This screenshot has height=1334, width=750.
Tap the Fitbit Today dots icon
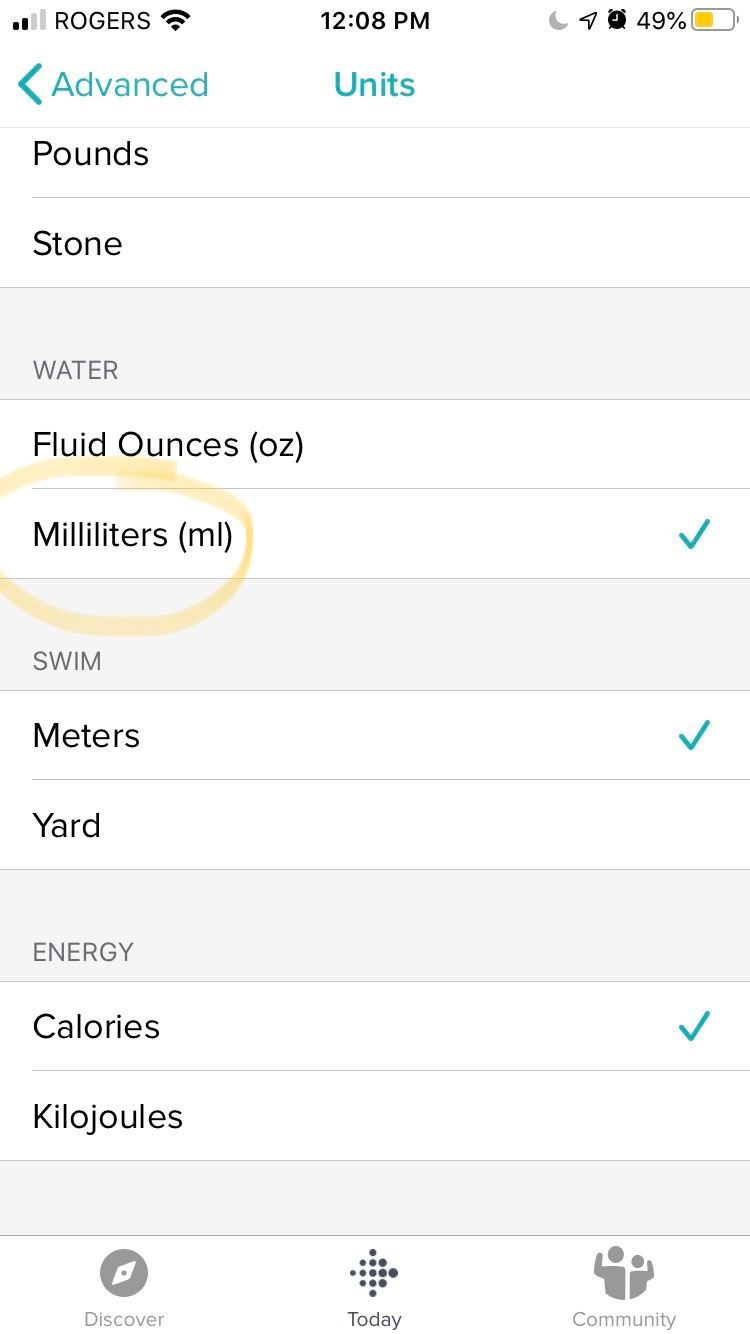click(374, 1273)
